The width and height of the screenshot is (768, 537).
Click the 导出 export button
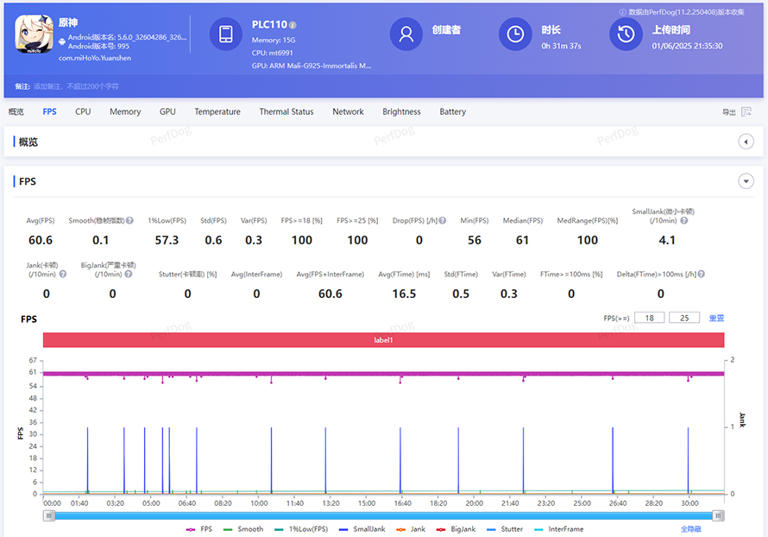coord(729,112)
